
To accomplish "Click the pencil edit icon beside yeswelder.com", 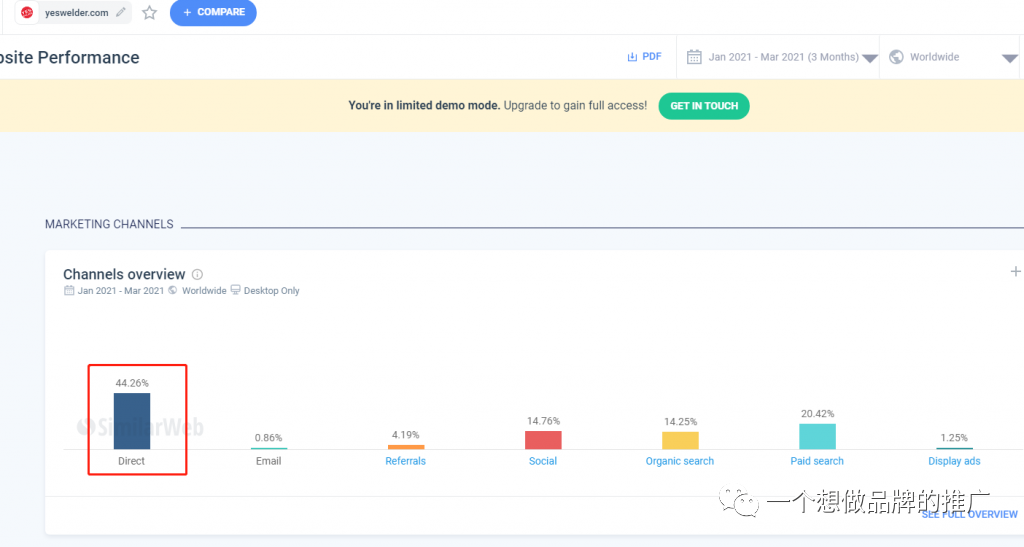I will click(121, 13).
